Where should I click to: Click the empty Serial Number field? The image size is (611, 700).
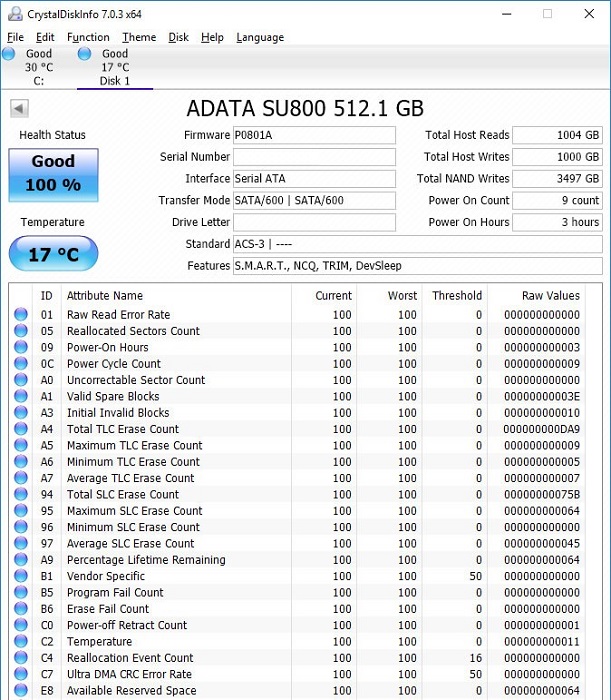point(314,157)
